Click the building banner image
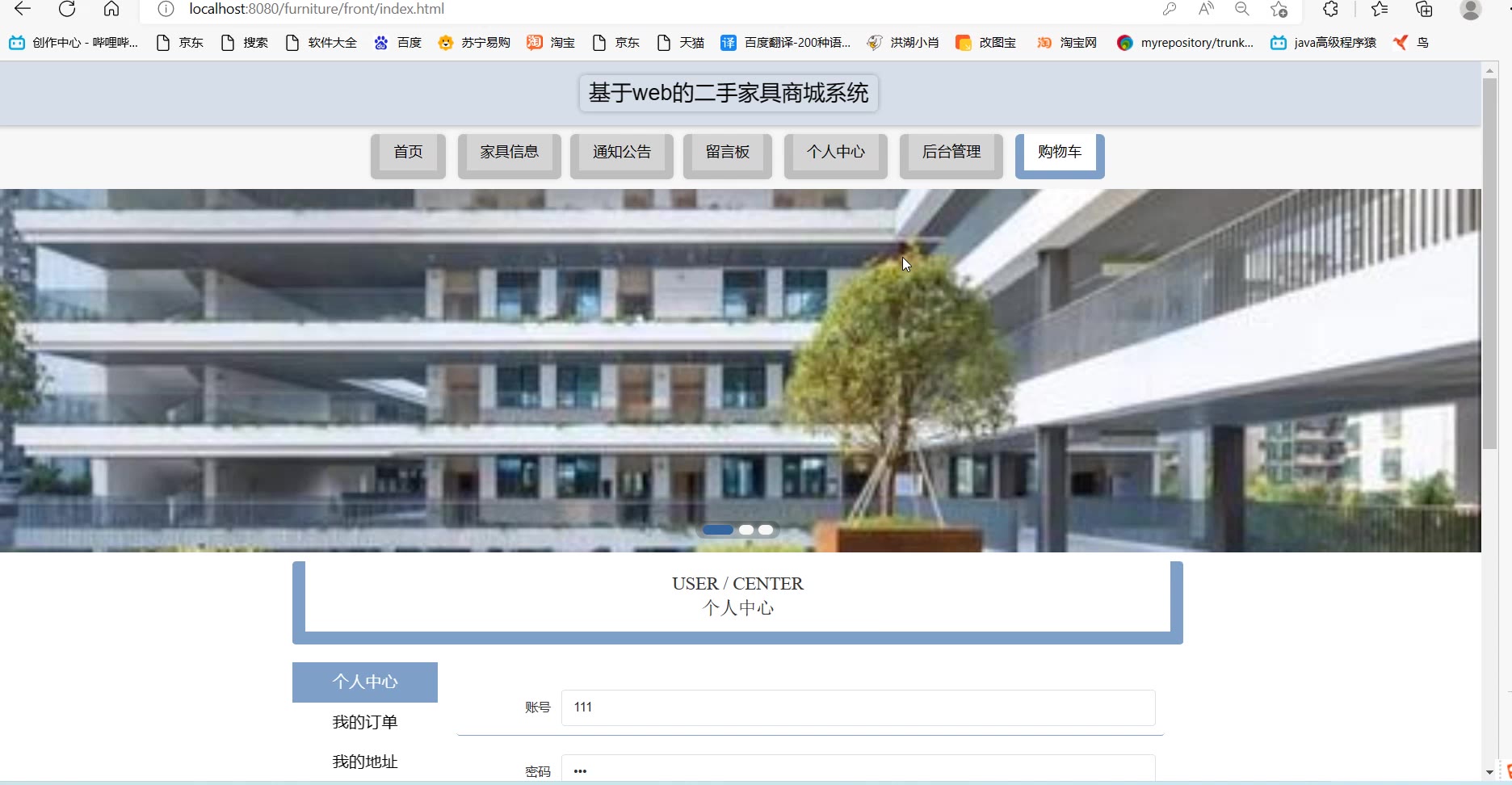This screenshot has width=1512, height=785. point(741,371)
